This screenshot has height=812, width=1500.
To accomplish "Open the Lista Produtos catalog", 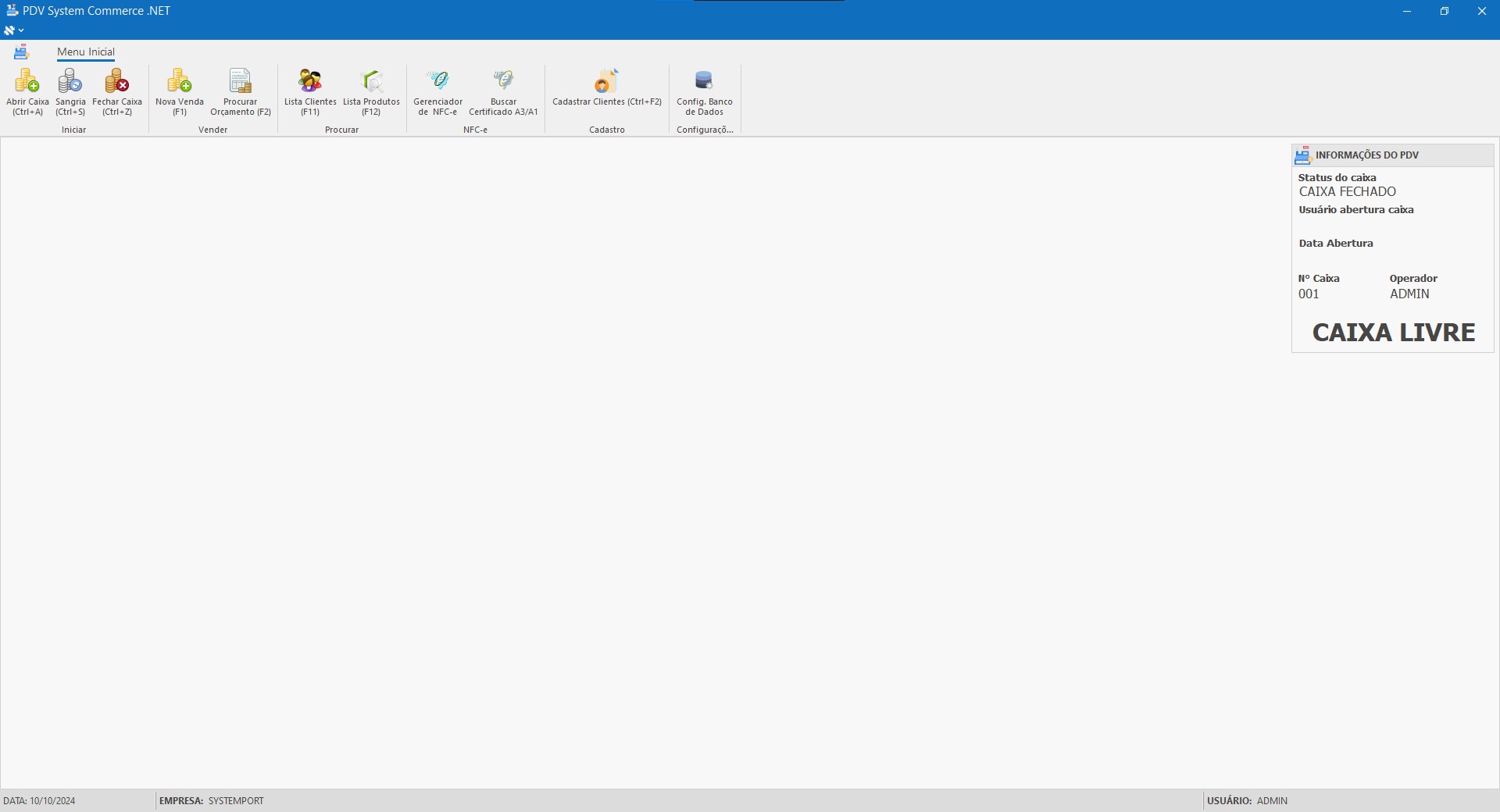I will [x=371, y=91].
